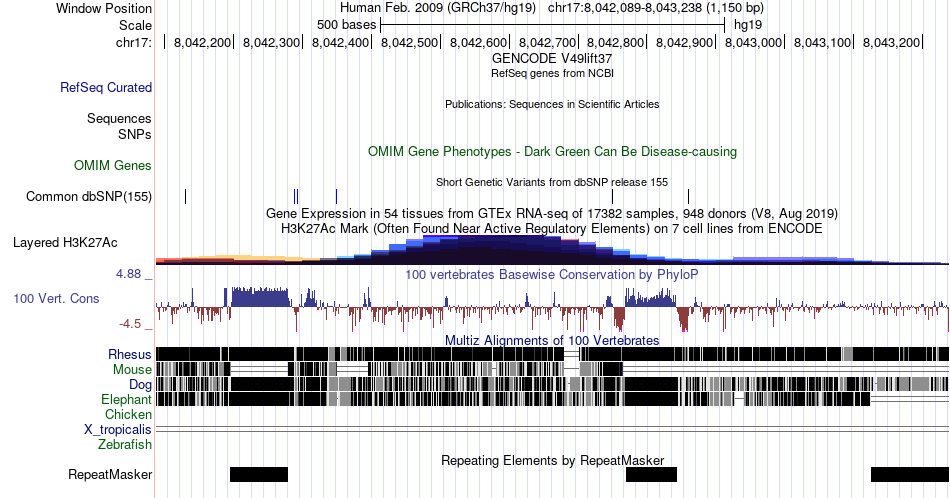Image resolution: width=950 pixels, height=498 pixels.
Task: Click the chr17: ruler label
Action: [134, 42]
